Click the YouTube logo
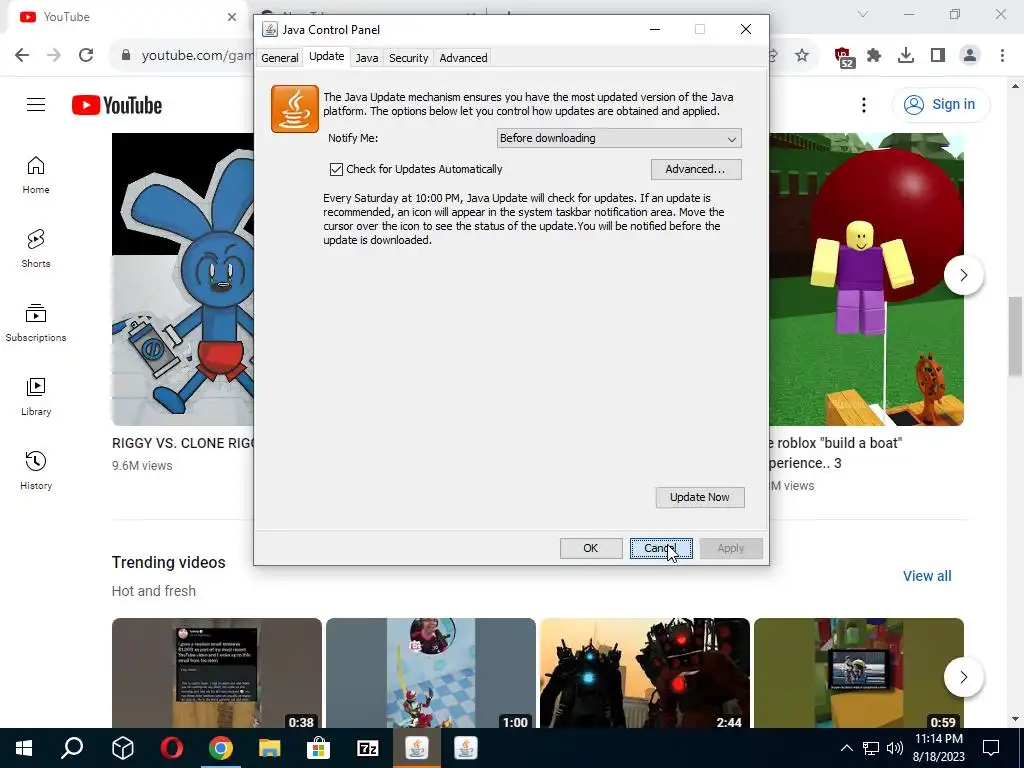Viewport: 1024px width, 768px height. (117, 105)
